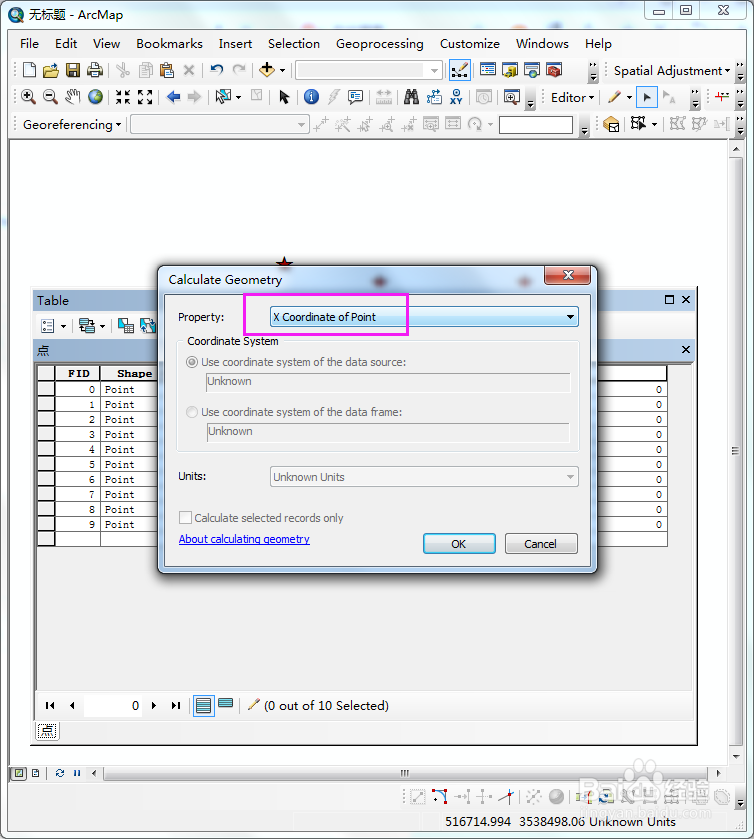Show all records view button
Screen dimensions: 754x839
(203, 706)
